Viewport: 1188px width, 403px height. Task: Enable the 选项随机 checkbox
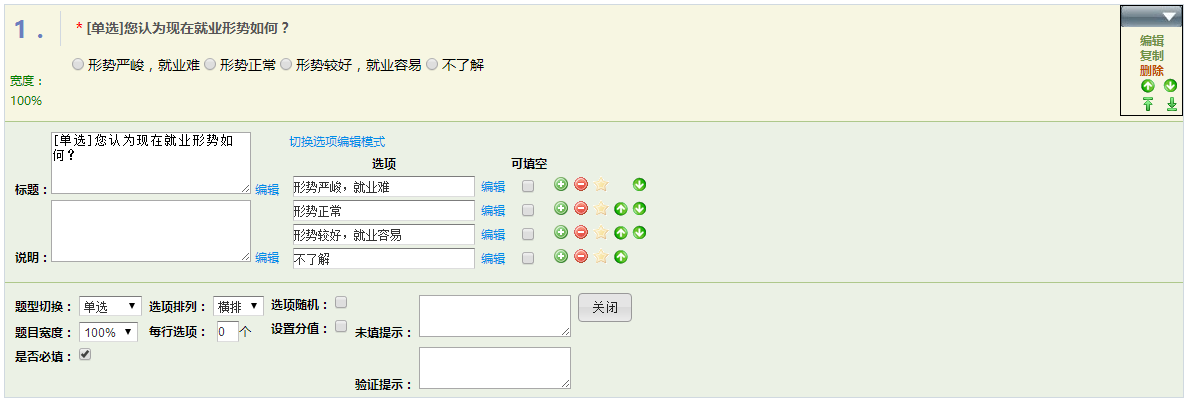341,302
